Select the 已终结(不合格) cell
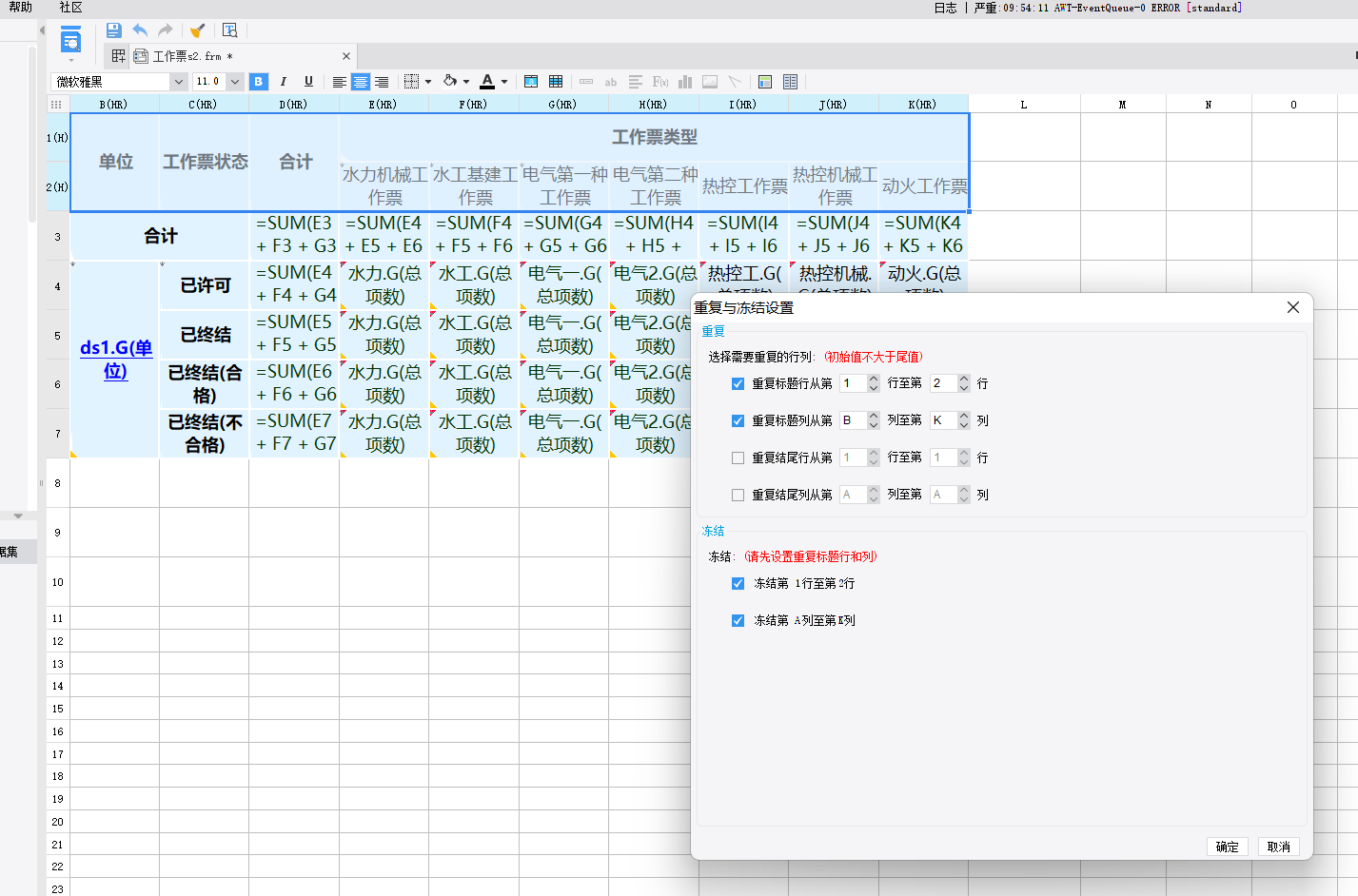Viewport: 1358px width, 896px height. (x=205, y=434)
